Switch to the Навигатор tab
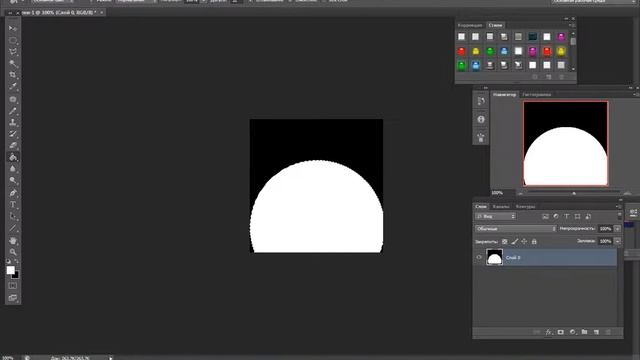 [504, 95]
